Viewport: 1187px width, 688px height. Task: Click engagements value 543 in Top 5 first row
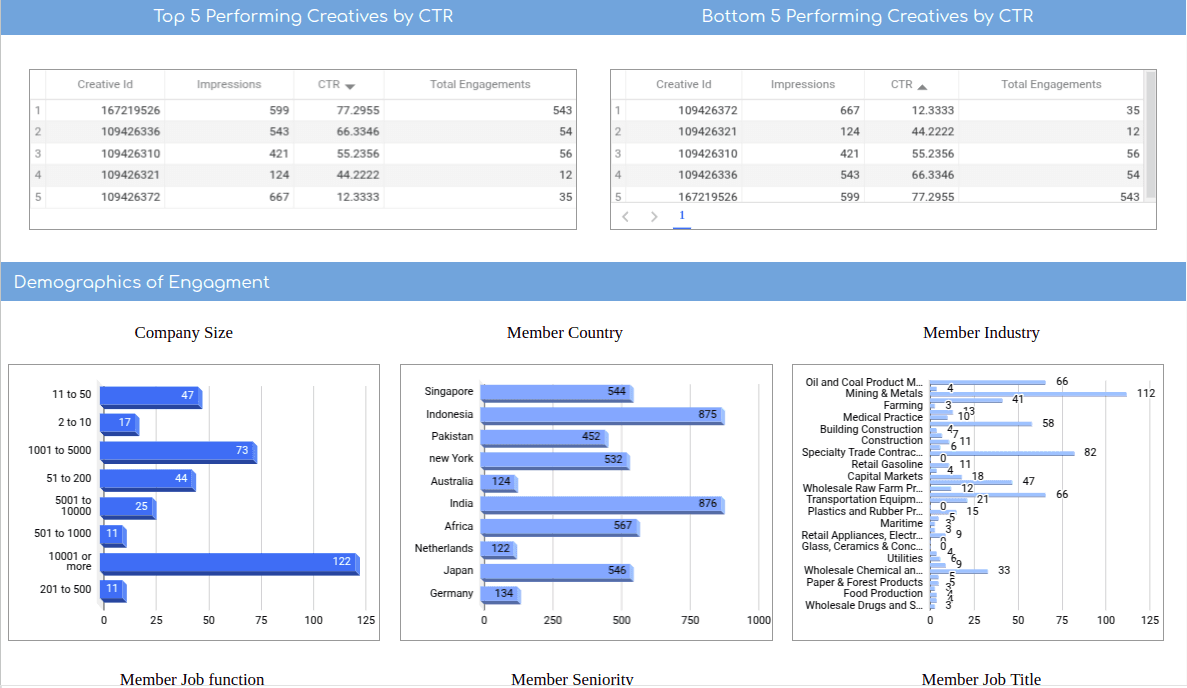(x=562, y=110)
